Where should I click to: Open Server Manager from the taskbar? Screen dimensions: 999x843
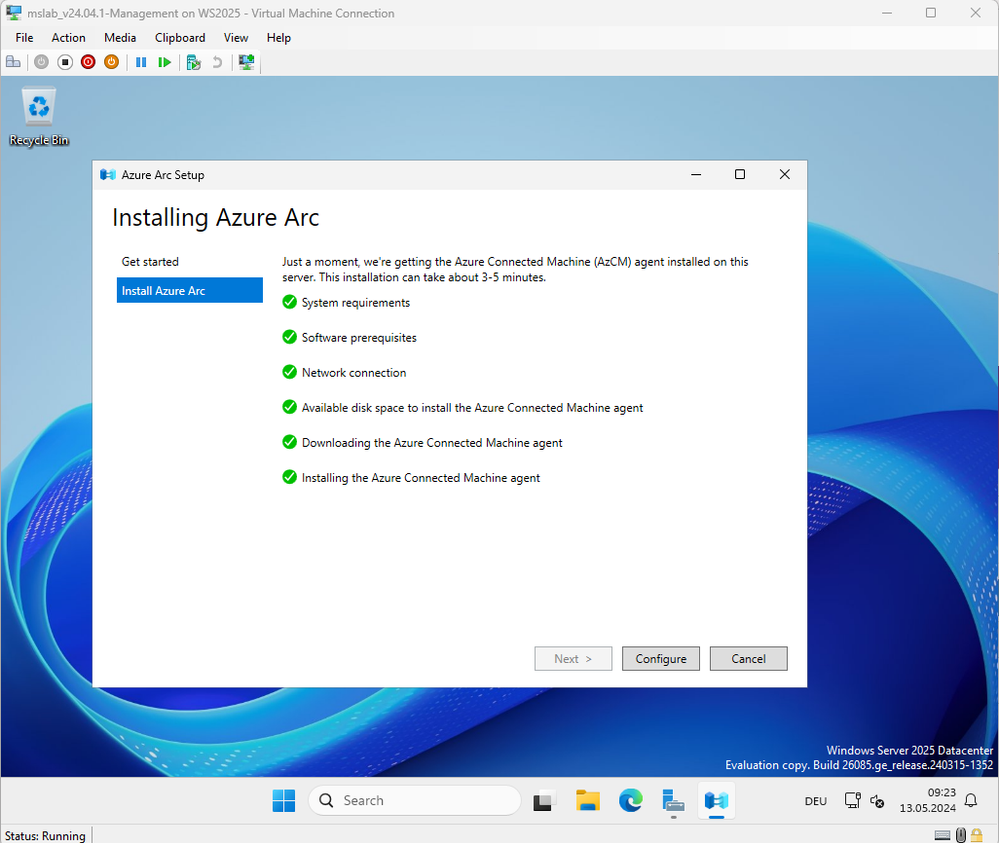[673, 800]
